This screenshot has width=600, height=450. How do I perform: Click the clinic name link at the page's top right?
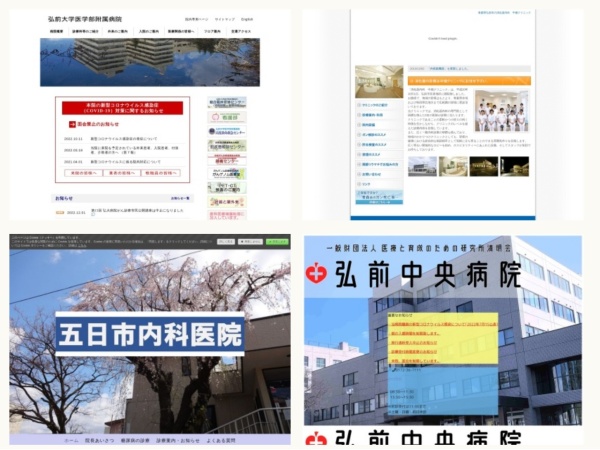(504, 13)
